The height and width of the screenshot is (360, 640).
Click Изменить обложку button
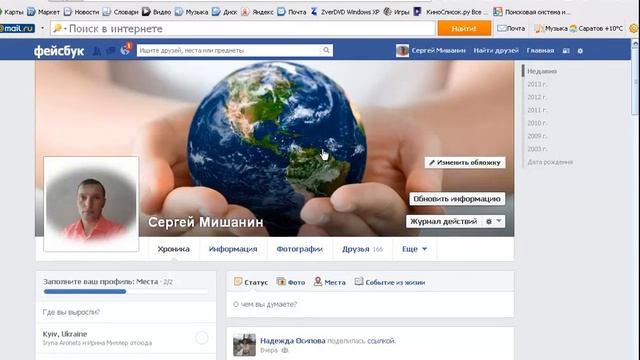[465, 162]
